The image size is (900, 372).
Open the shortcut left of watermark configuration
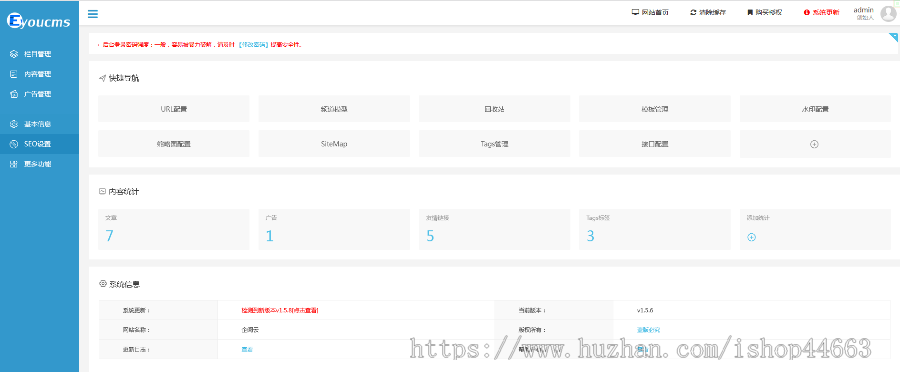click(x=655, y=108)
